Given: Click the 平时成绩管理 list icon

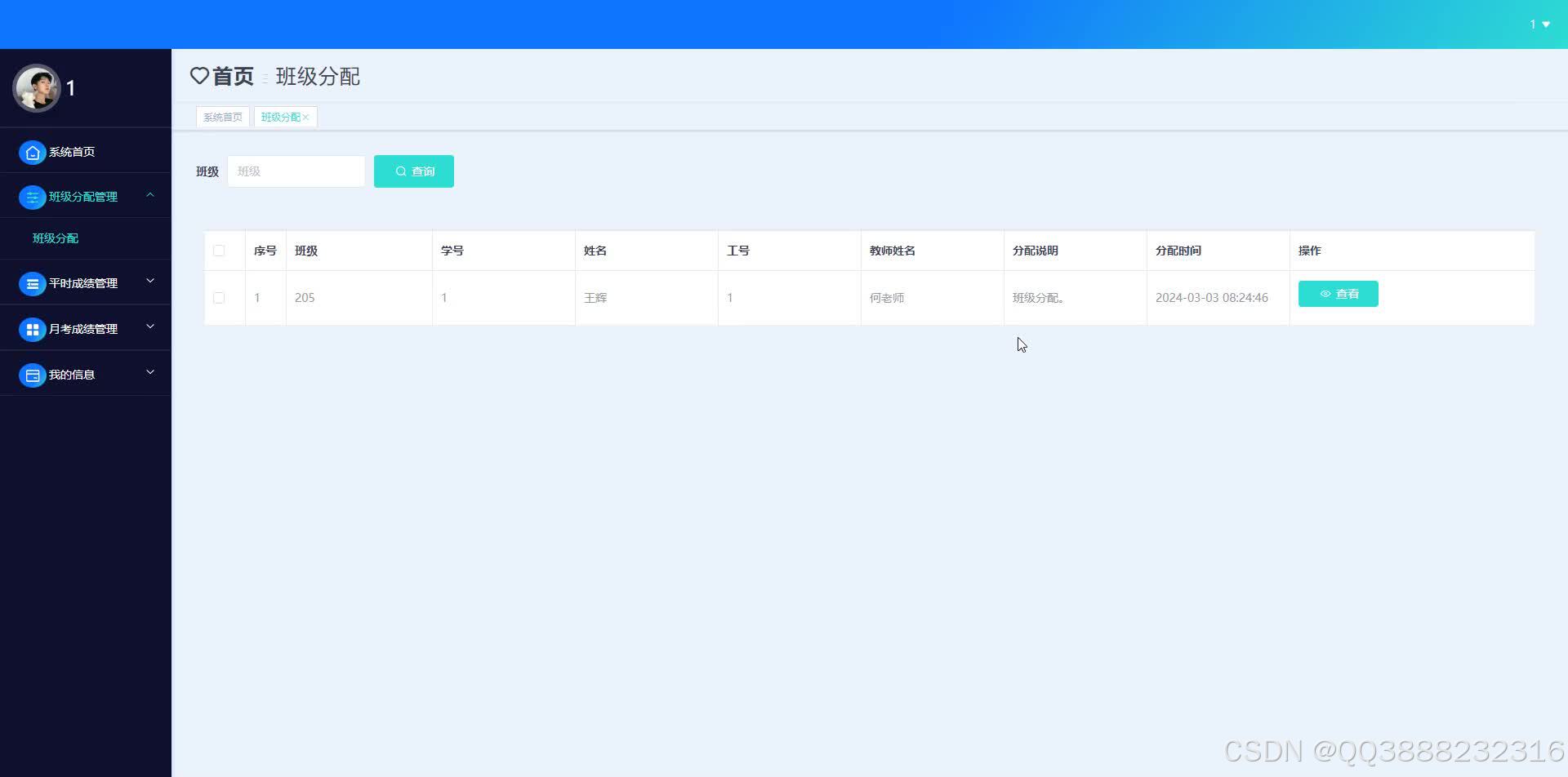Looking at the screenshot, I should pos(33,284).
